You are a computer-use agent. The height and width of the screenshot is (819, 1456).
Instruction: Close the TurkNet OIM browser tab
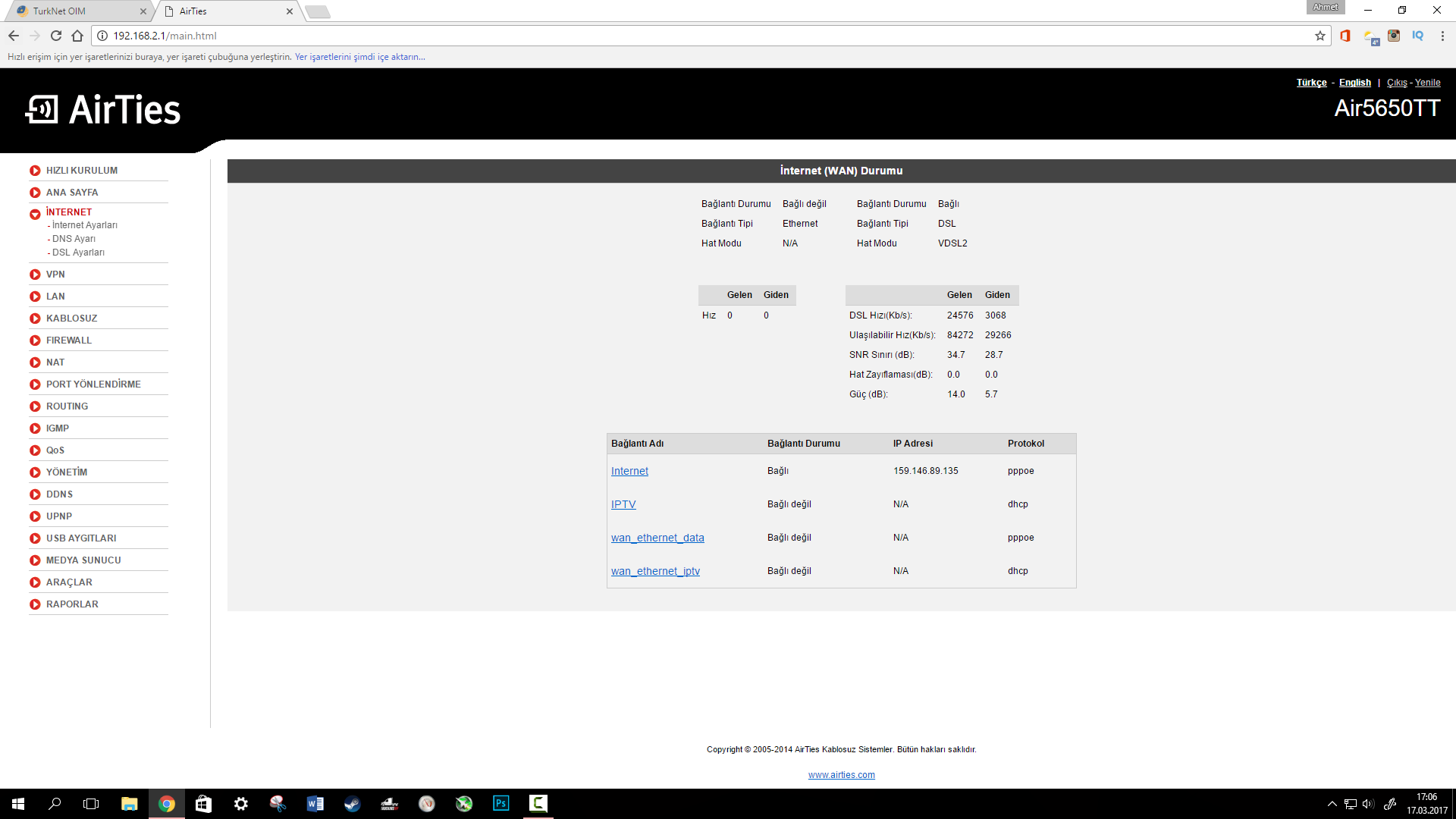point(143,11)
